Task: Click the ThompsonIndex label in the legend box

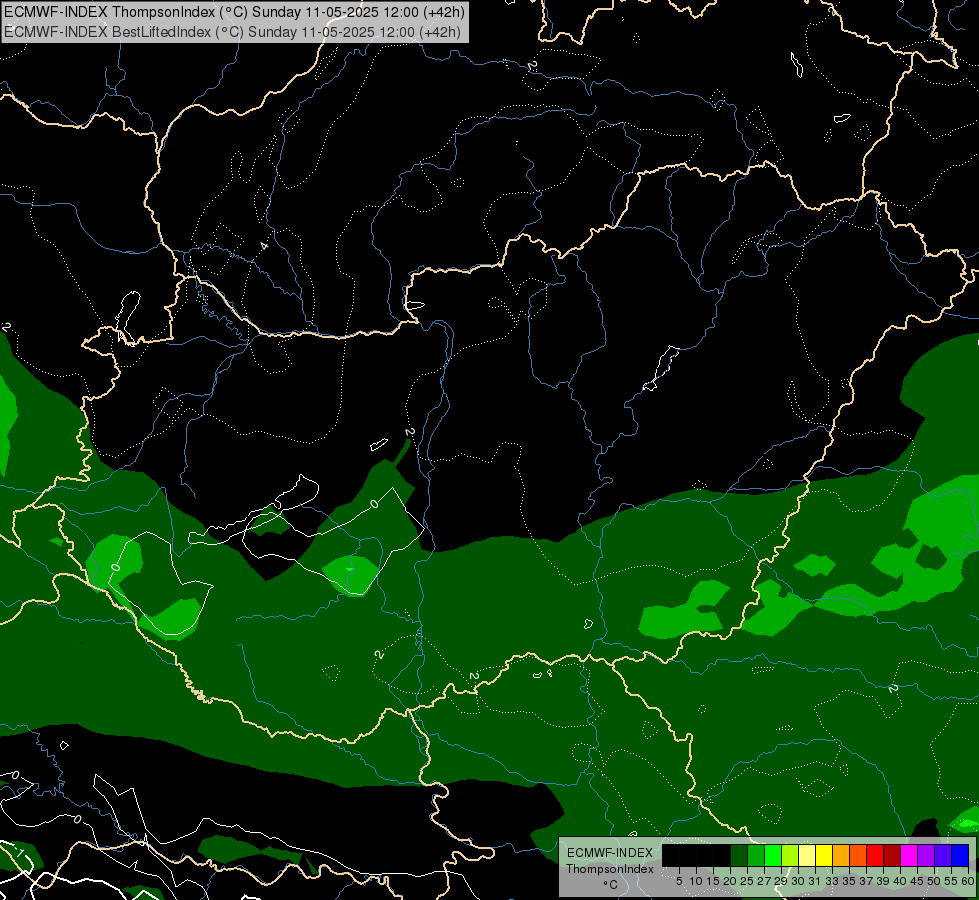Action: pos(610,869)
